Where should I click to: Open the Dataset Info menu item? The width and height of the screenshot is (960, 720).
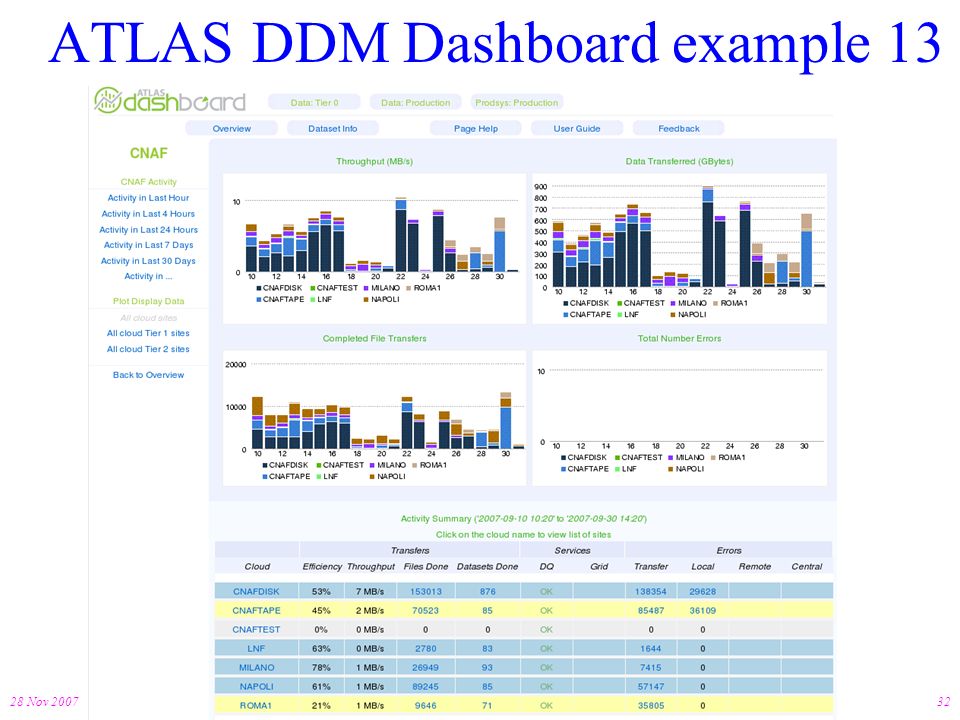[332, 128]
